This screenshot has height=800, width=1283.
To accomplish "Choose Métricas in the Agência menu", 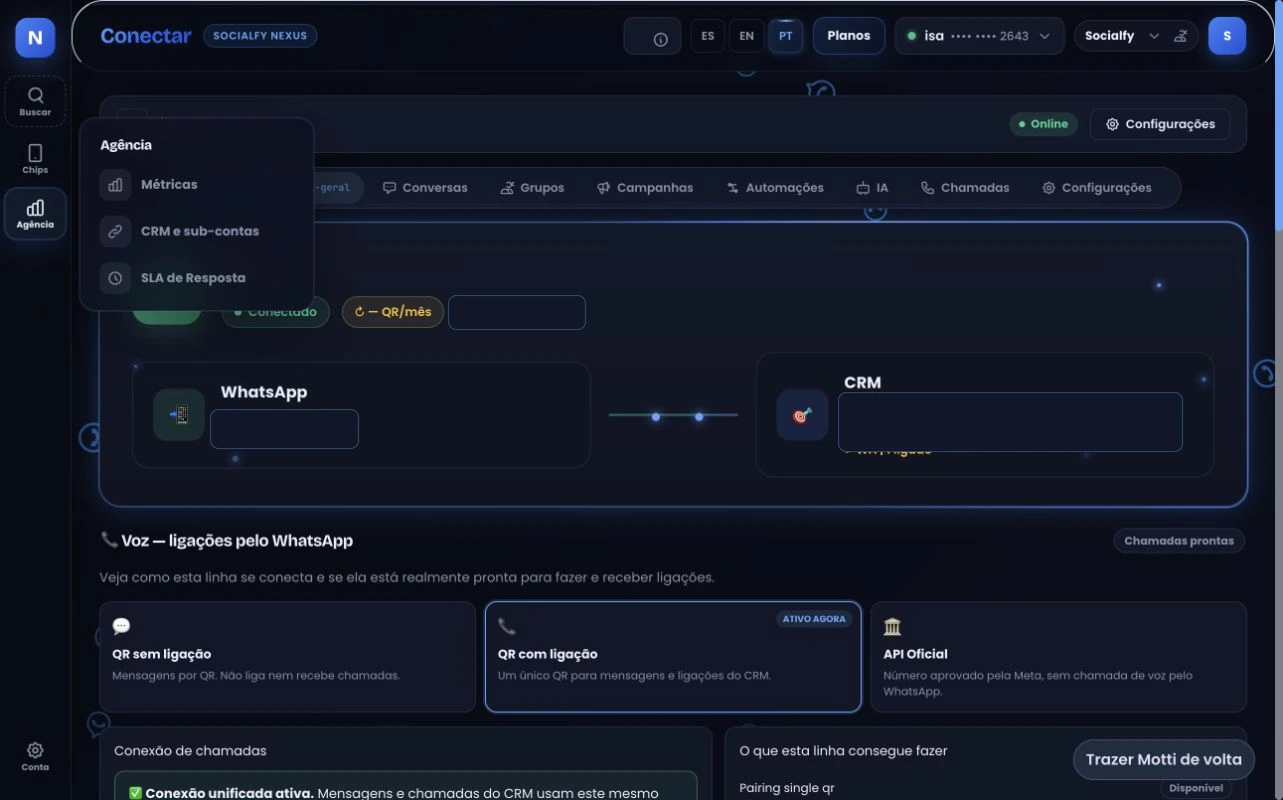I will [x=196, y=185].
